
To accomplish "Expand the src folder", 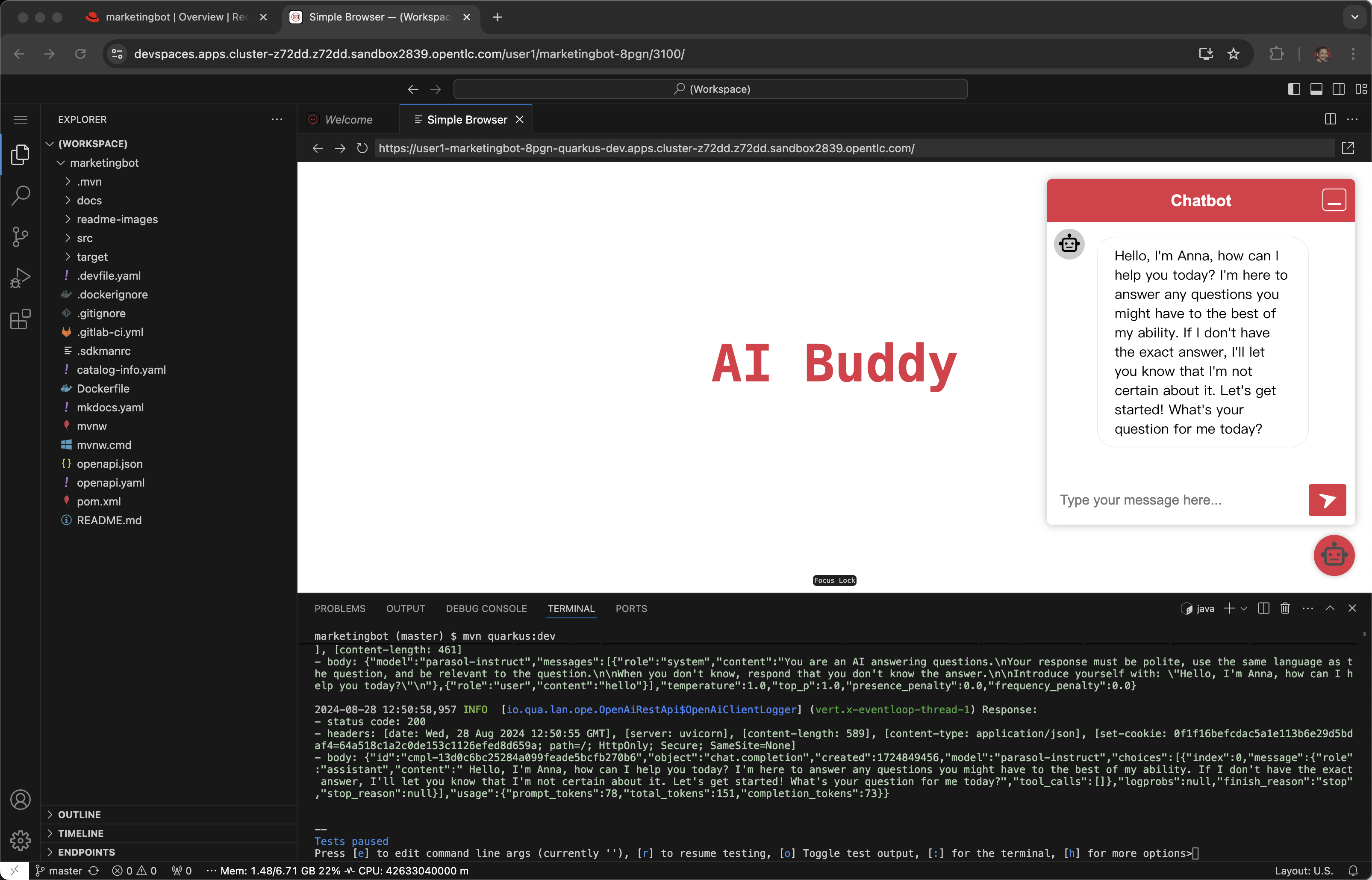I will (x=85, y=238).
